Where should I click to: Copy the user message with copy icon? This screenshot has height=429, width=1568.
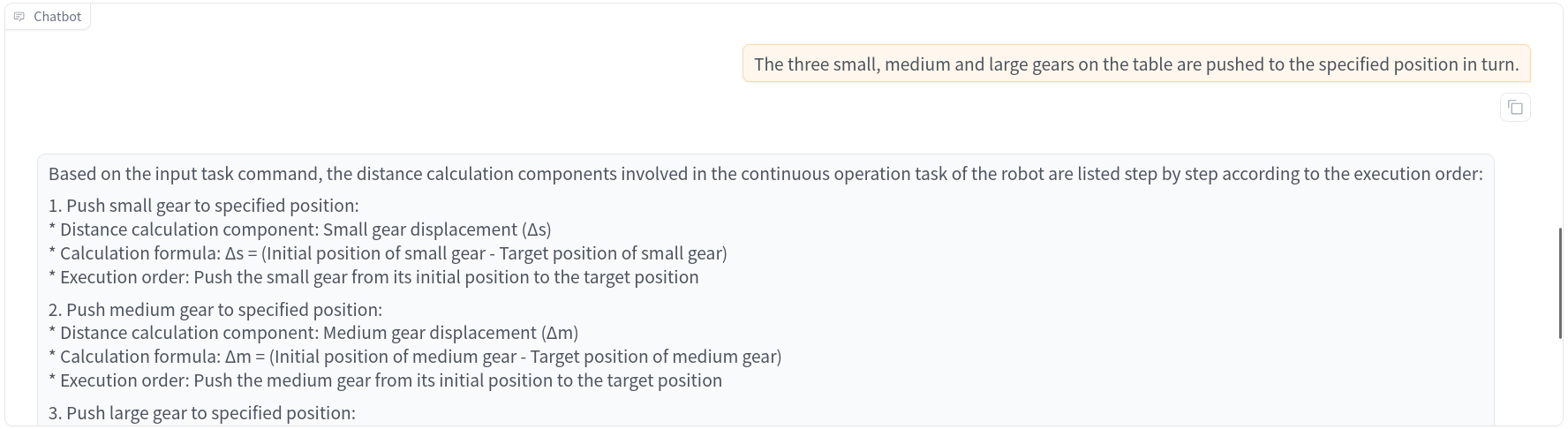(1515, 108)
